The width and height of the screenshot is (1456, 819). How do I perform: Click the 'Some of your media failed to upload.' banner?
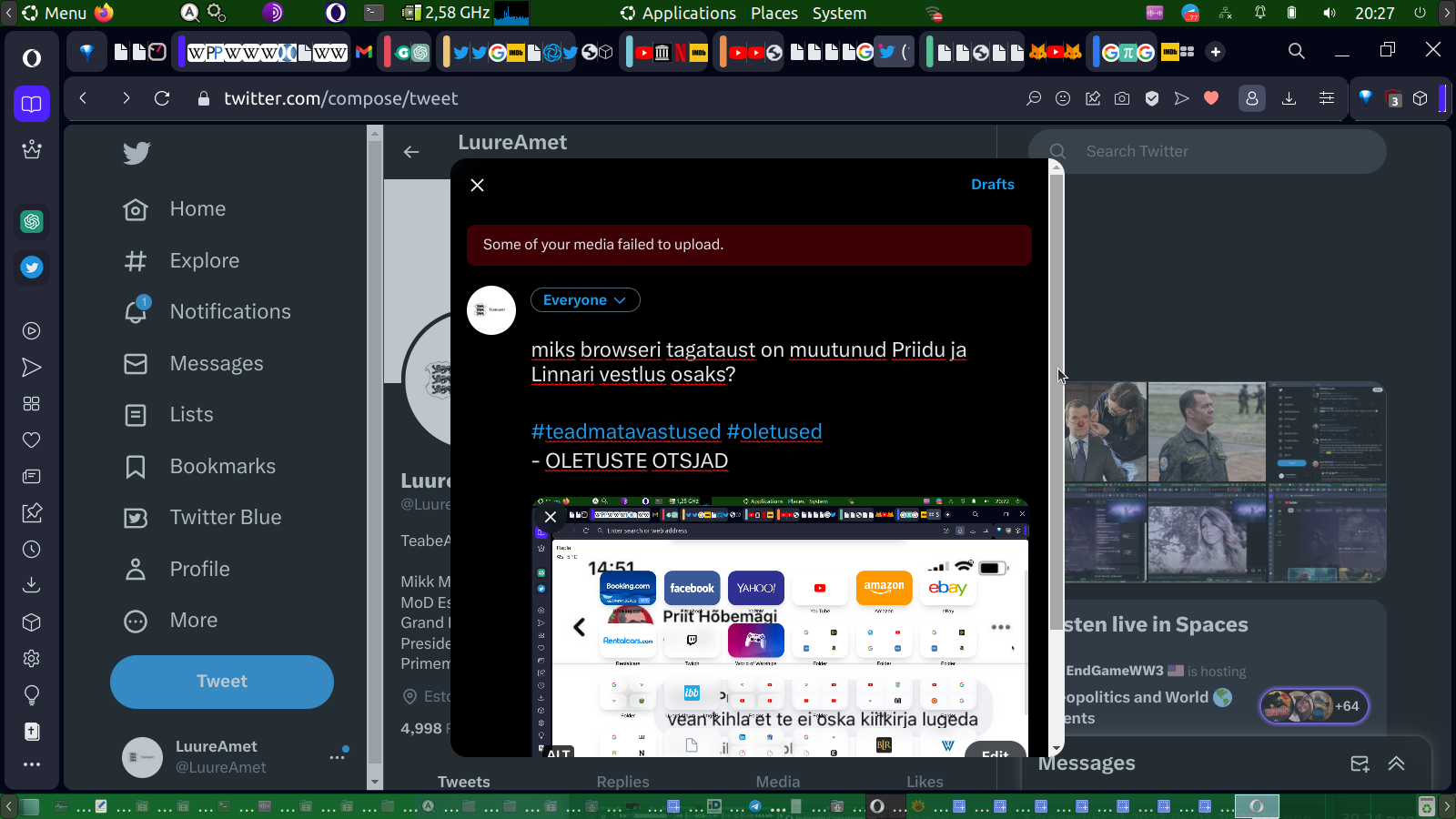click(749, 245)
